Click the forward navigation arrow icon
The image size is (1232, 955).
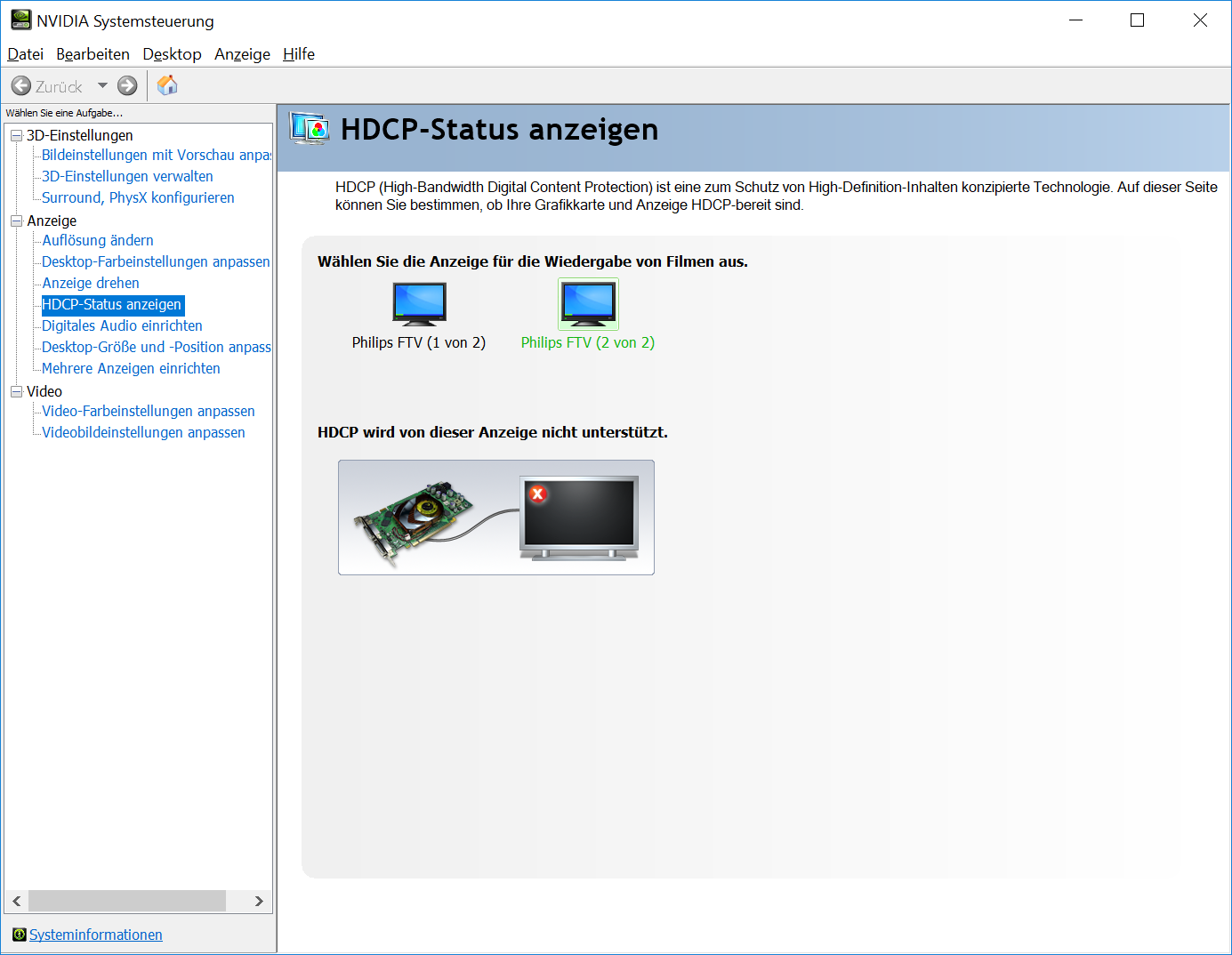coord(126,85)
